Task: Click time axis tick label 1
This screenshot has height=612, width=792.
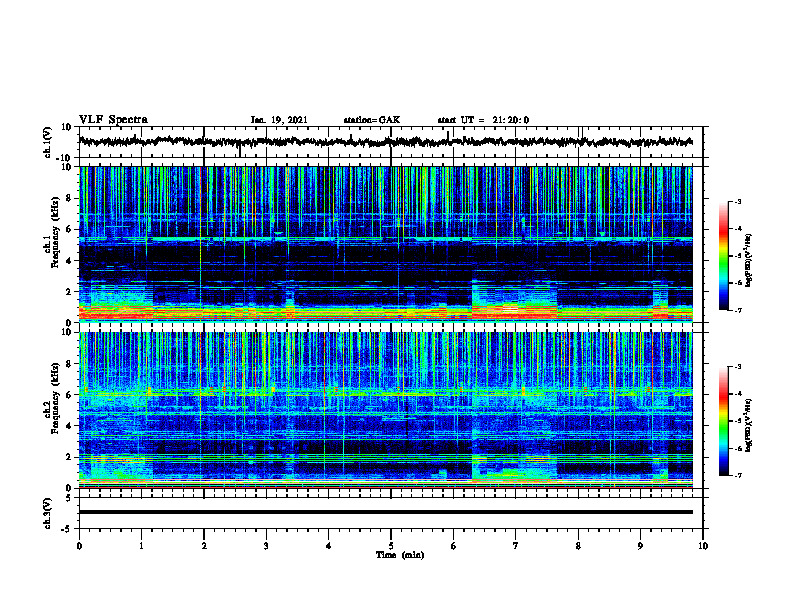Action: 141,546
